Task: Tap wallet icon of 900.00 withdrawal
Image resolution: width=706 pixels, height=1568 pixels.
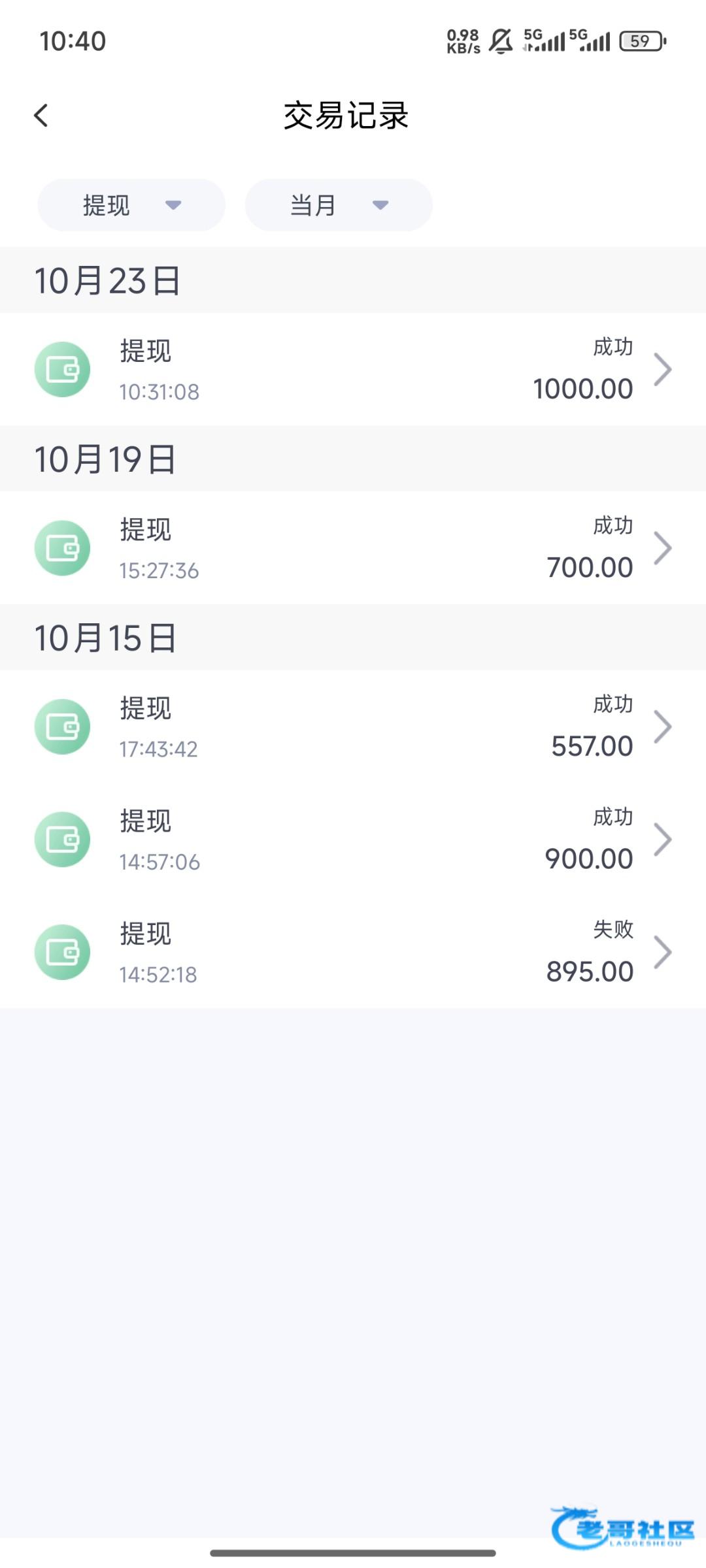Action: 62,840
